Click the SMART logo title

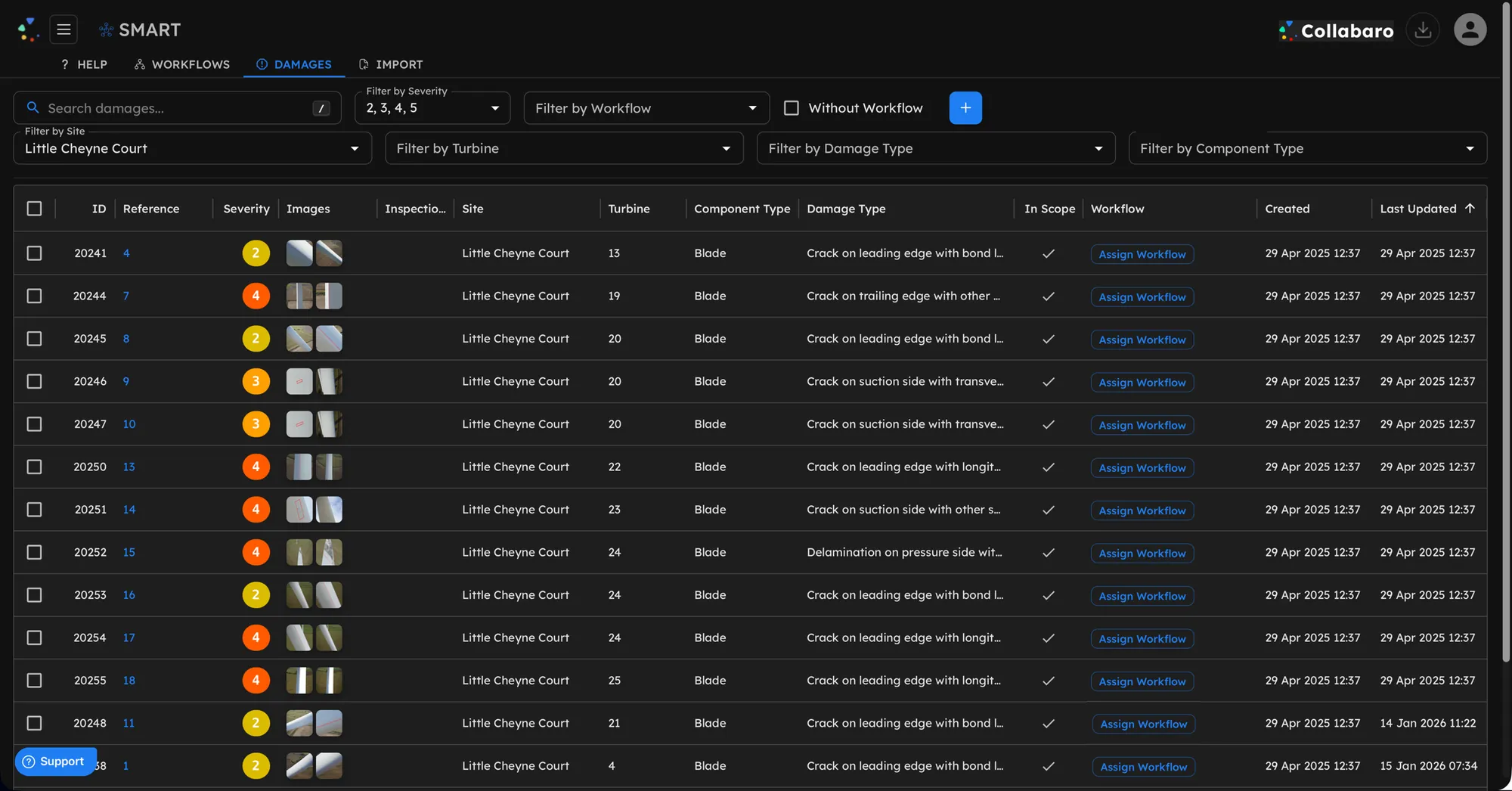pos(140,29)
